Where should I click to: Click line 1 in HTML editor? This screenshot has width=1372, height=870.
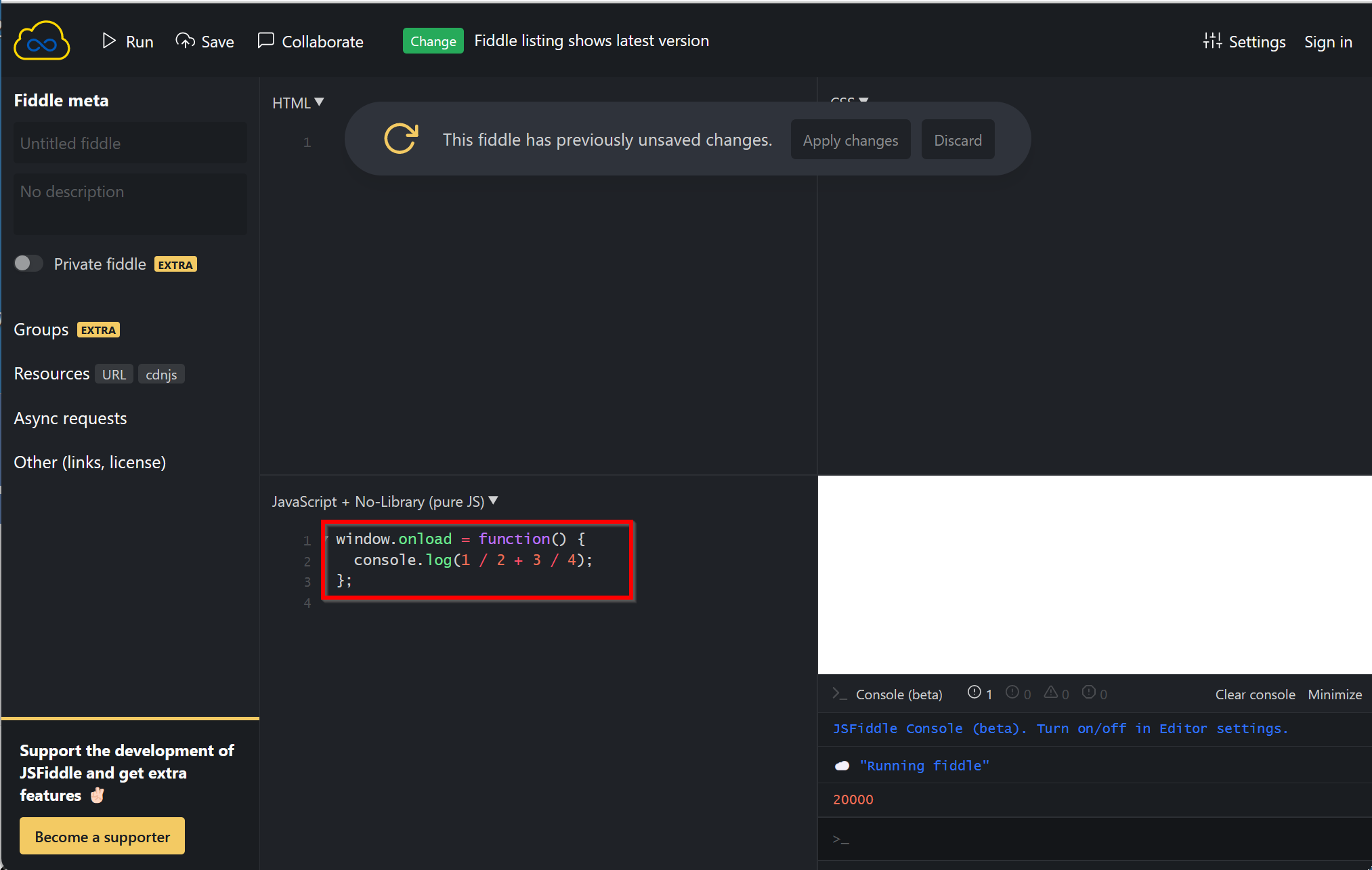coord(307,142)
